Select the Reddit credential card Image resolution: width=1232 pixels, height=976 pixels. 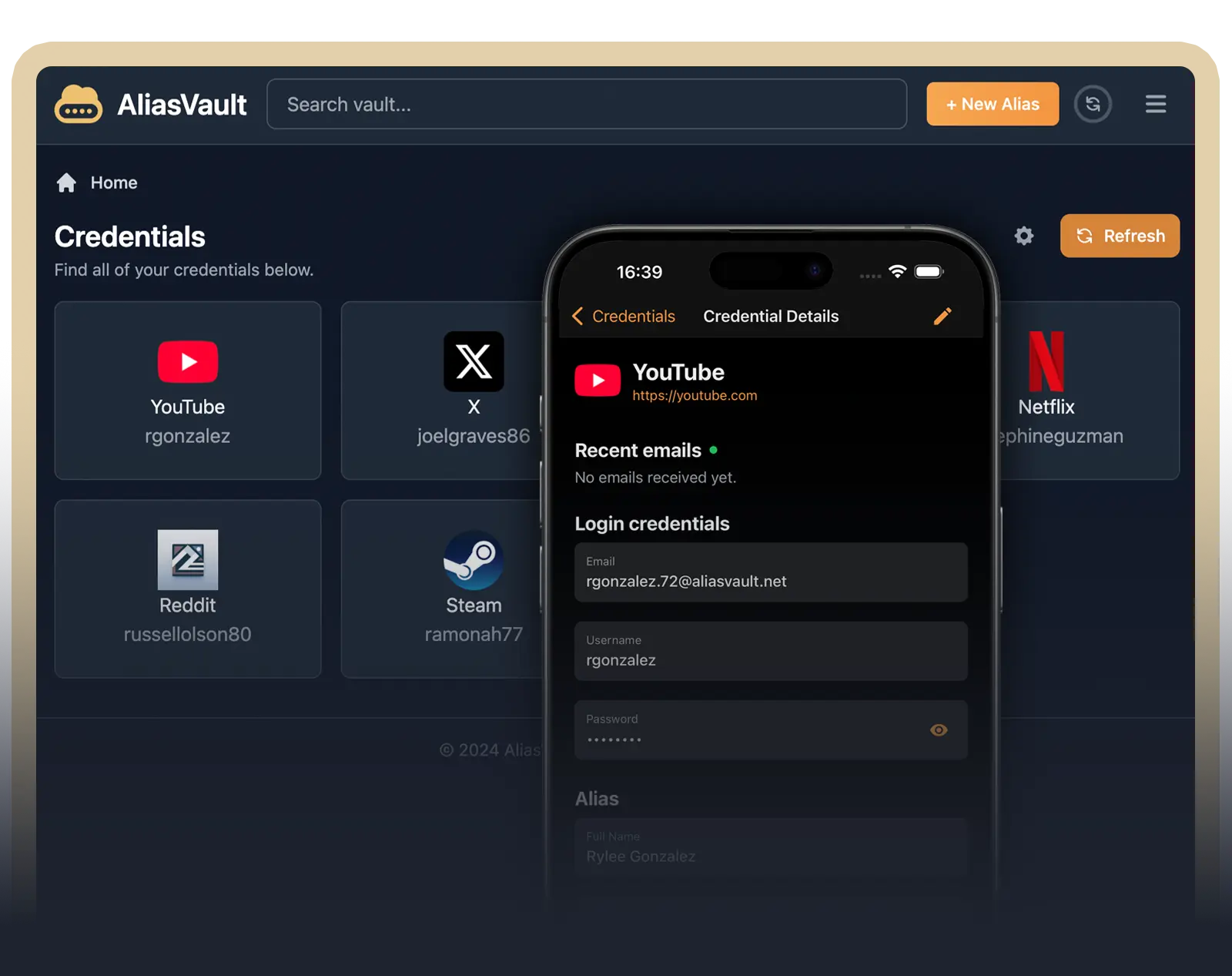188,589
